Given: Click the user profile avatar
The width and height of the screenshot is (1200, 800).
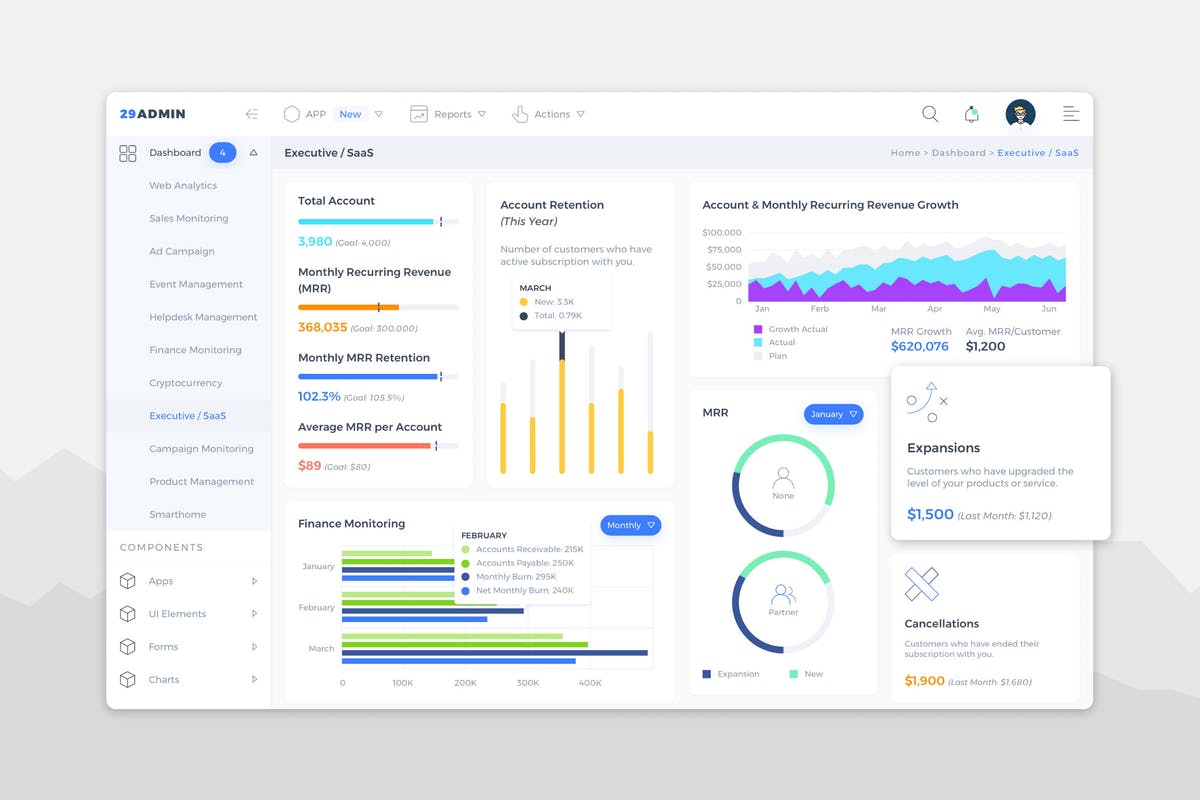Looking at the screenshot, I should 1019,114.
